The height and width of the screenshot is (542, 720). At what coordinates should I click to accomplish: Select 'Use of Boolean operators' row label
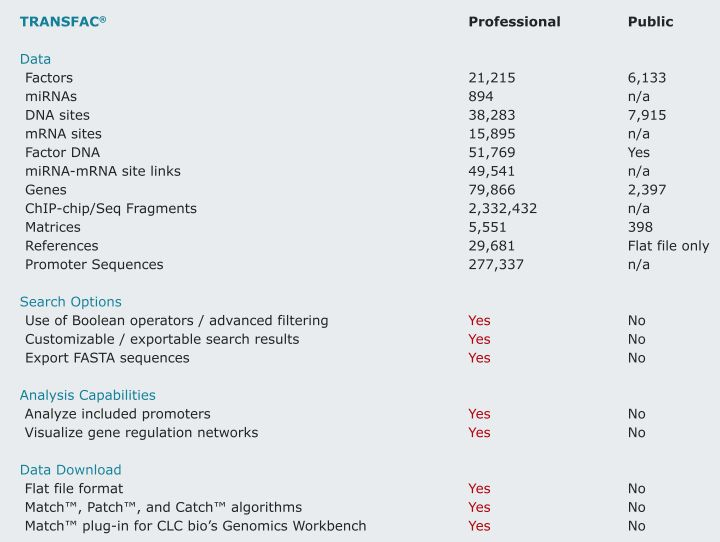point(176,321)
